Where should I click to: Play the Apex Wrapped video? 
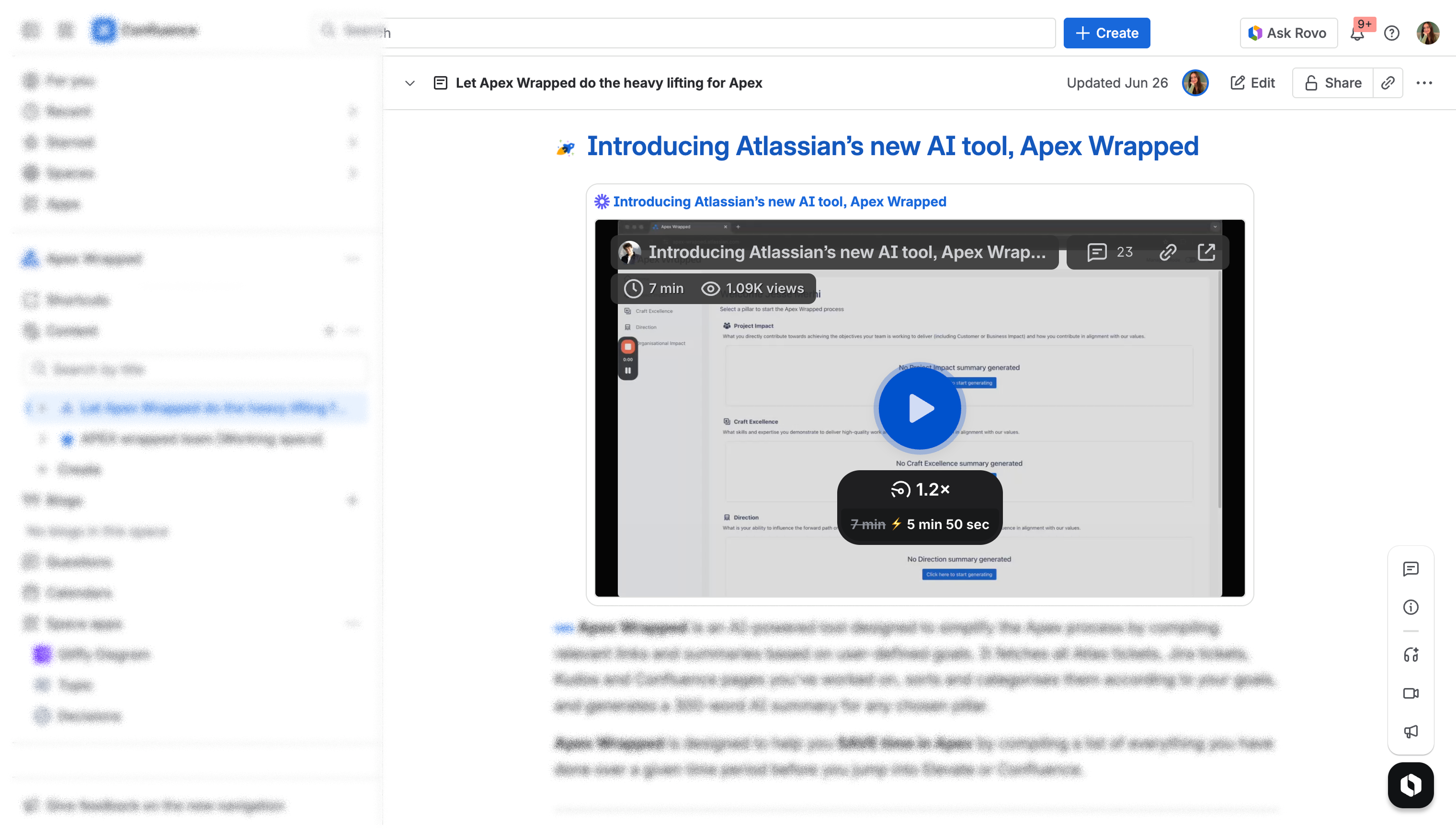(x=920, y=408)
